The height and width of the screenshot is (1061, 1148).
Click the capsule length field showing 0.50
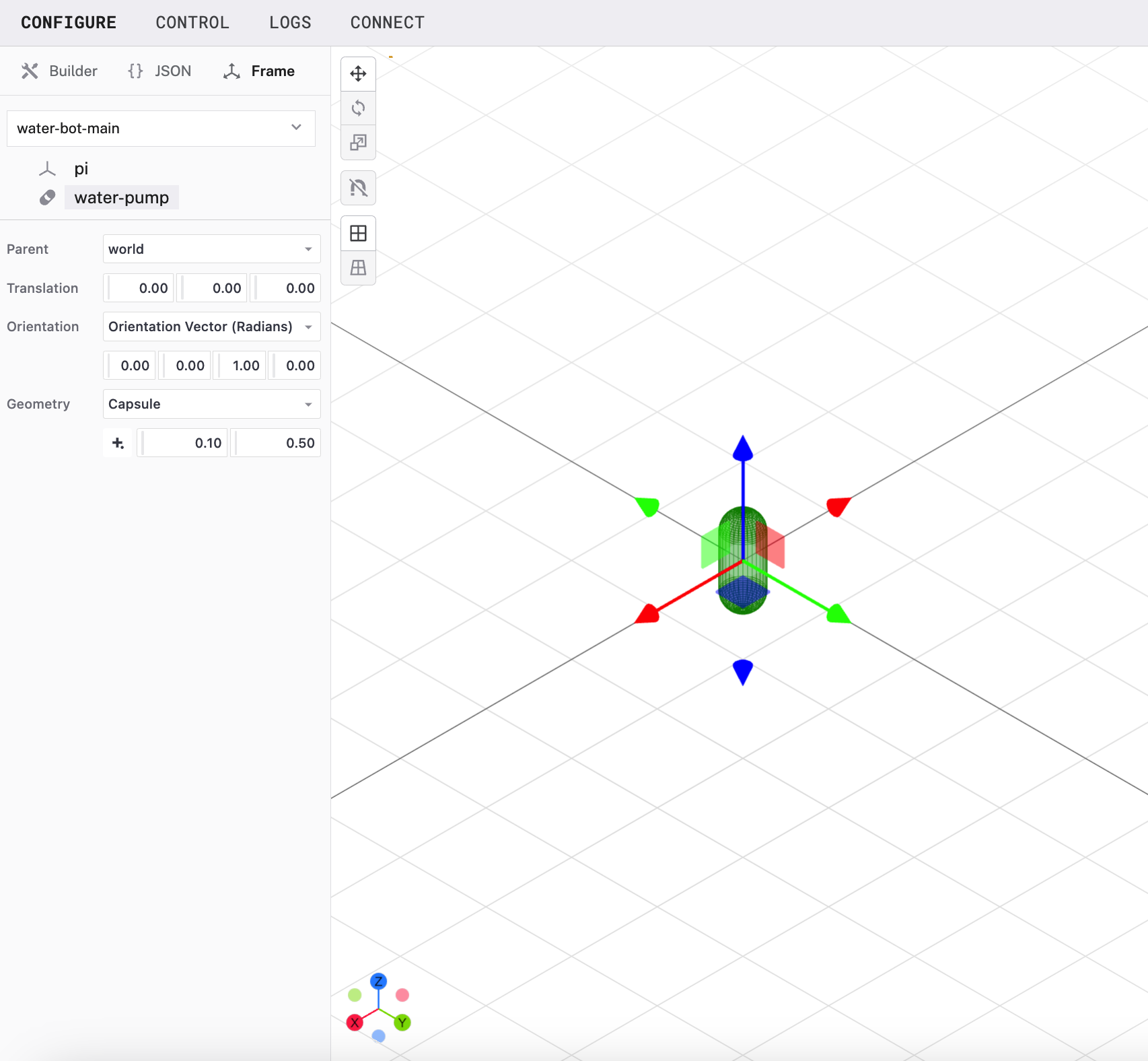(277, 443)
